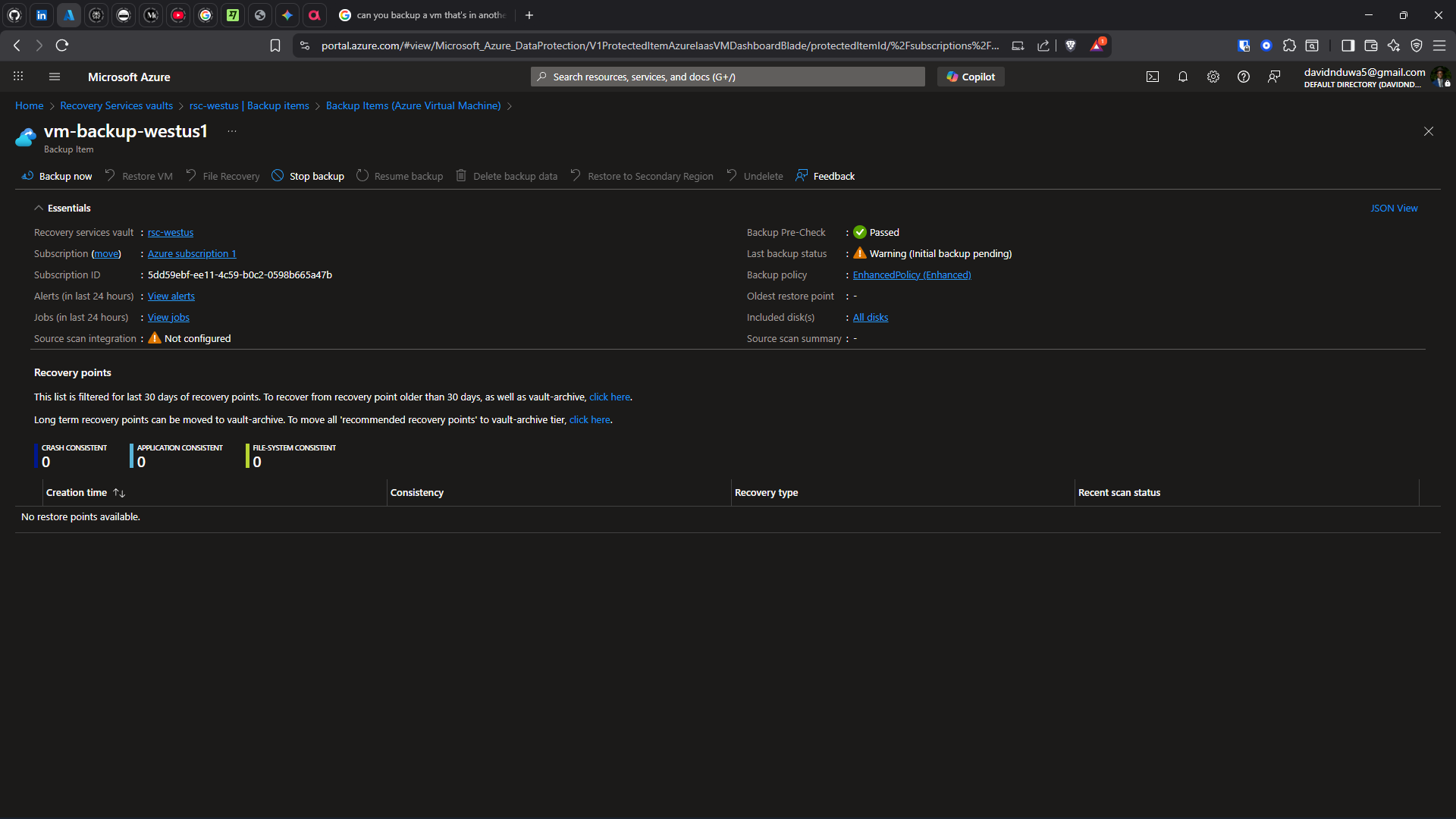This screenshot has height=819, width=1456.
Task: Click the All disks link
Action: [871, 317]
